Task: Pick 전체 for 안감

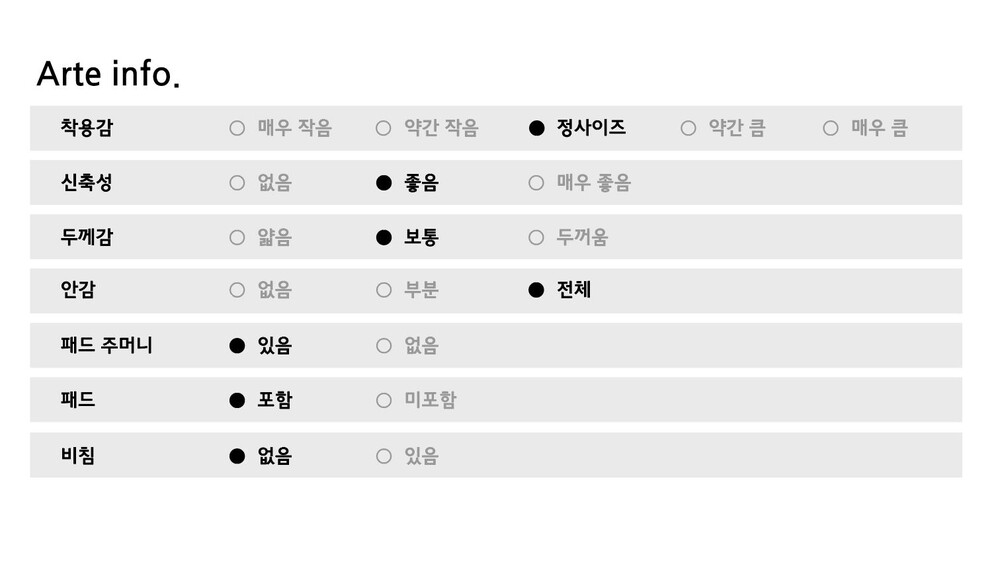Action: click(537, 290)
